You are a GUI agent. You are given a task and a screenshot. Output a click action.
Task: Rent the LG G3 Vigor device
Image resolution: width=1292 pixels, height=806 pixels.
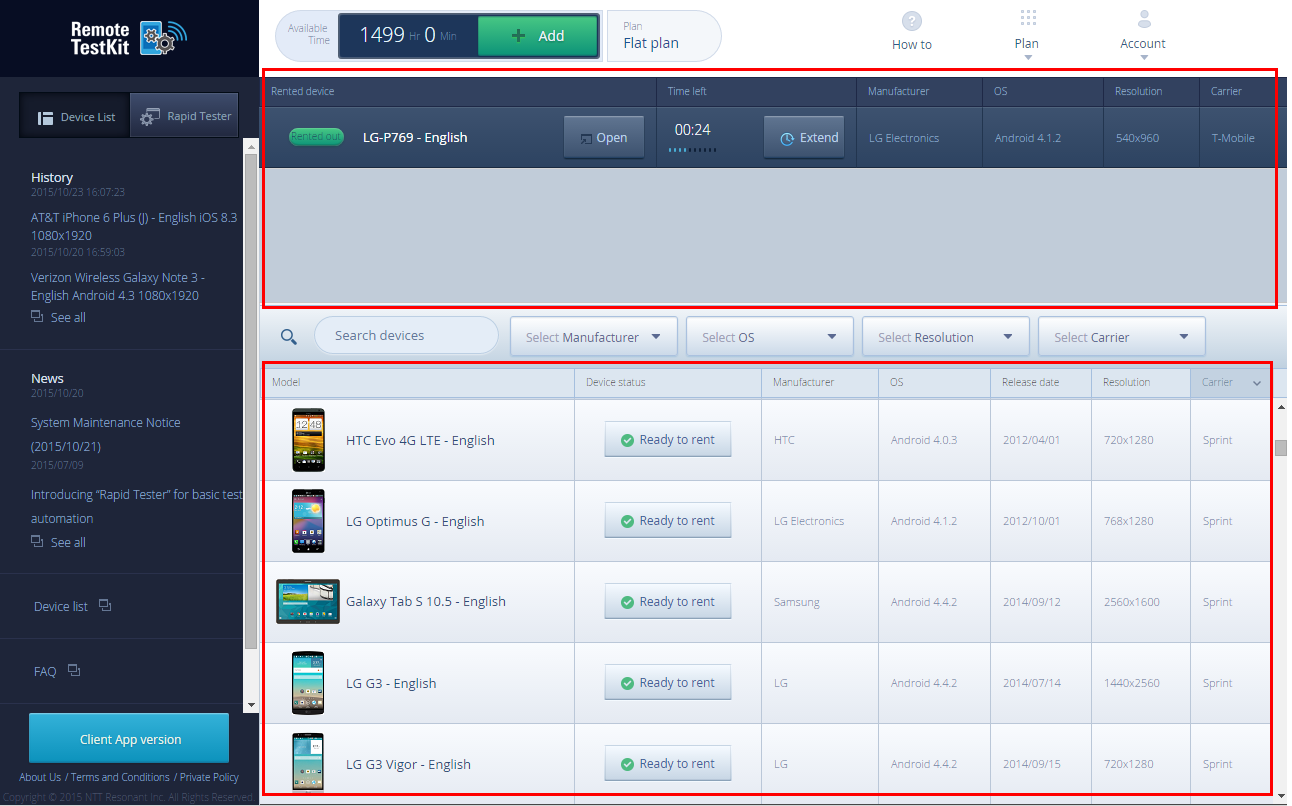(667, 763)
